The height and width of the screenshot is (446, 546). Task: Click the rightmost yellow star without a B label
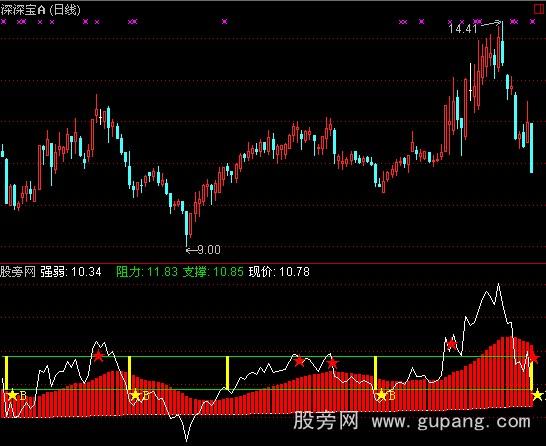point(538,395)
